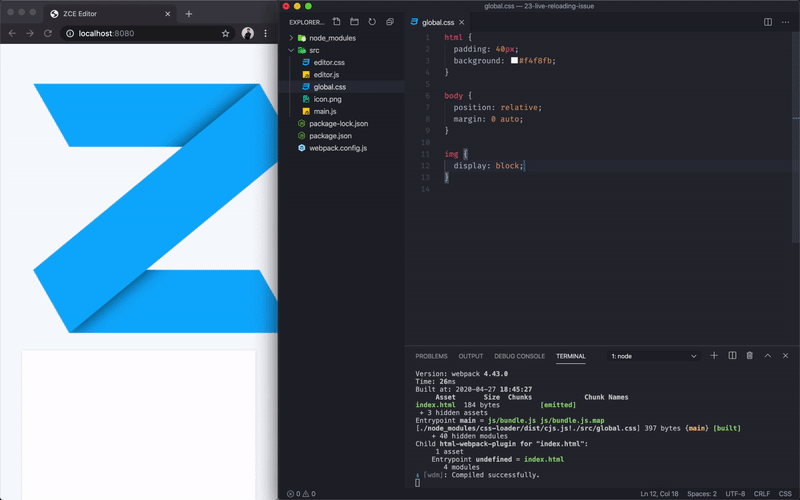The width and height of the screenshot is (800, 500).
Task: Close the global.css editor tab
Action: 461,22
